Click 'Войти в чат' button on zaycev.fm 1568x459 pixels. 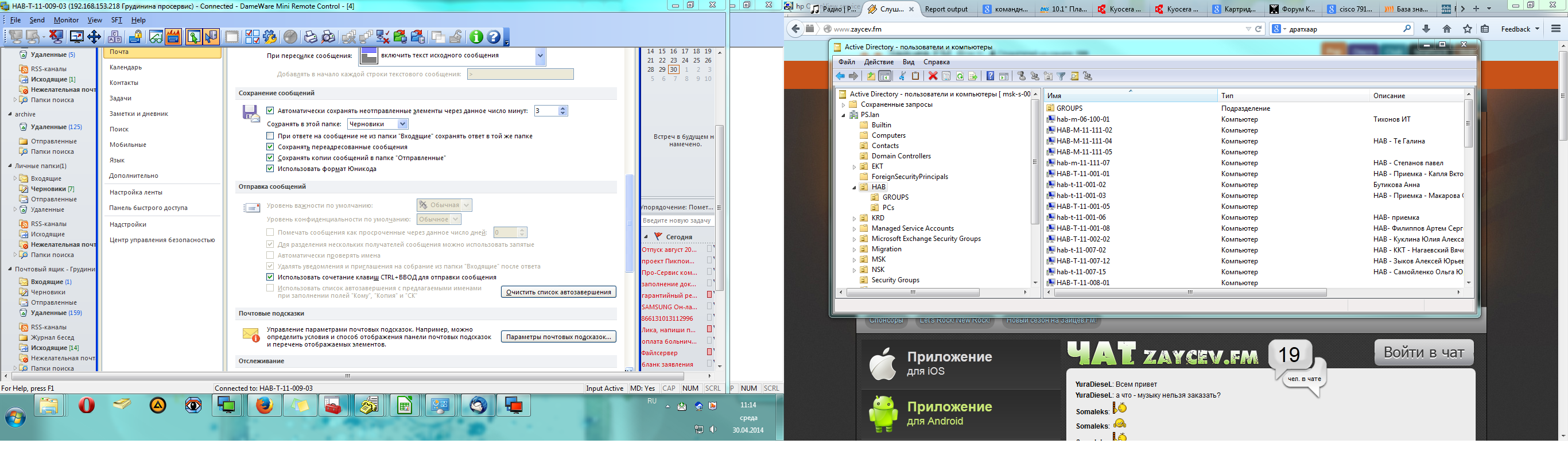click(1424, 352)
